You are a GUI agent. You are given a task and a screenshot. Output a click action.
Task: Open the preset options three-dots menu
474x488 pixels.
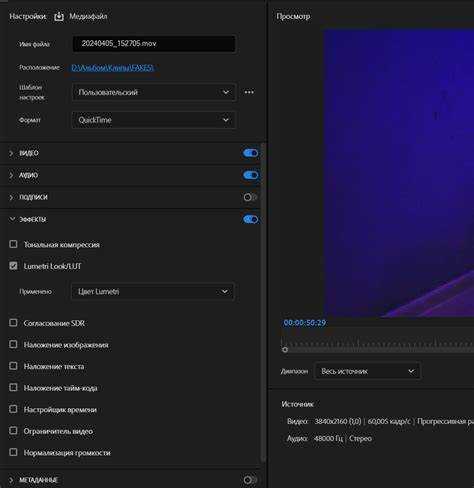coord(249,92)
